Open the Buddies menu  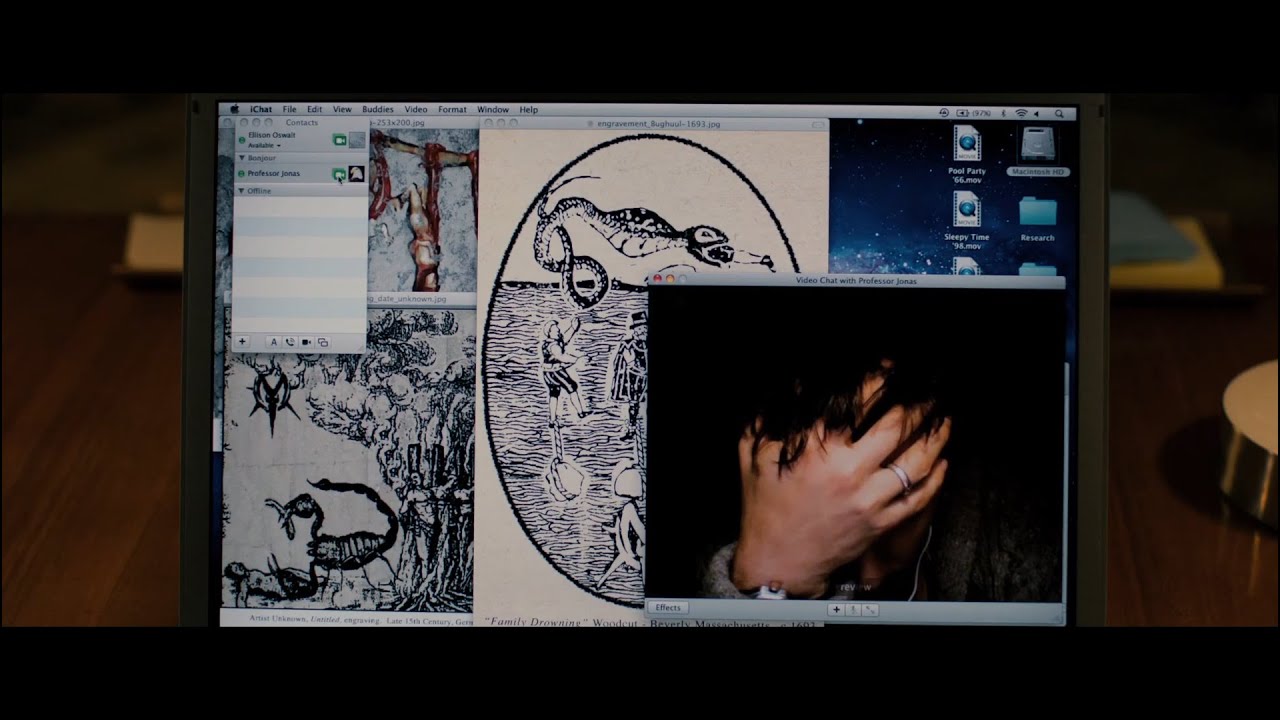pyautogui.click(x=378, y=109)
